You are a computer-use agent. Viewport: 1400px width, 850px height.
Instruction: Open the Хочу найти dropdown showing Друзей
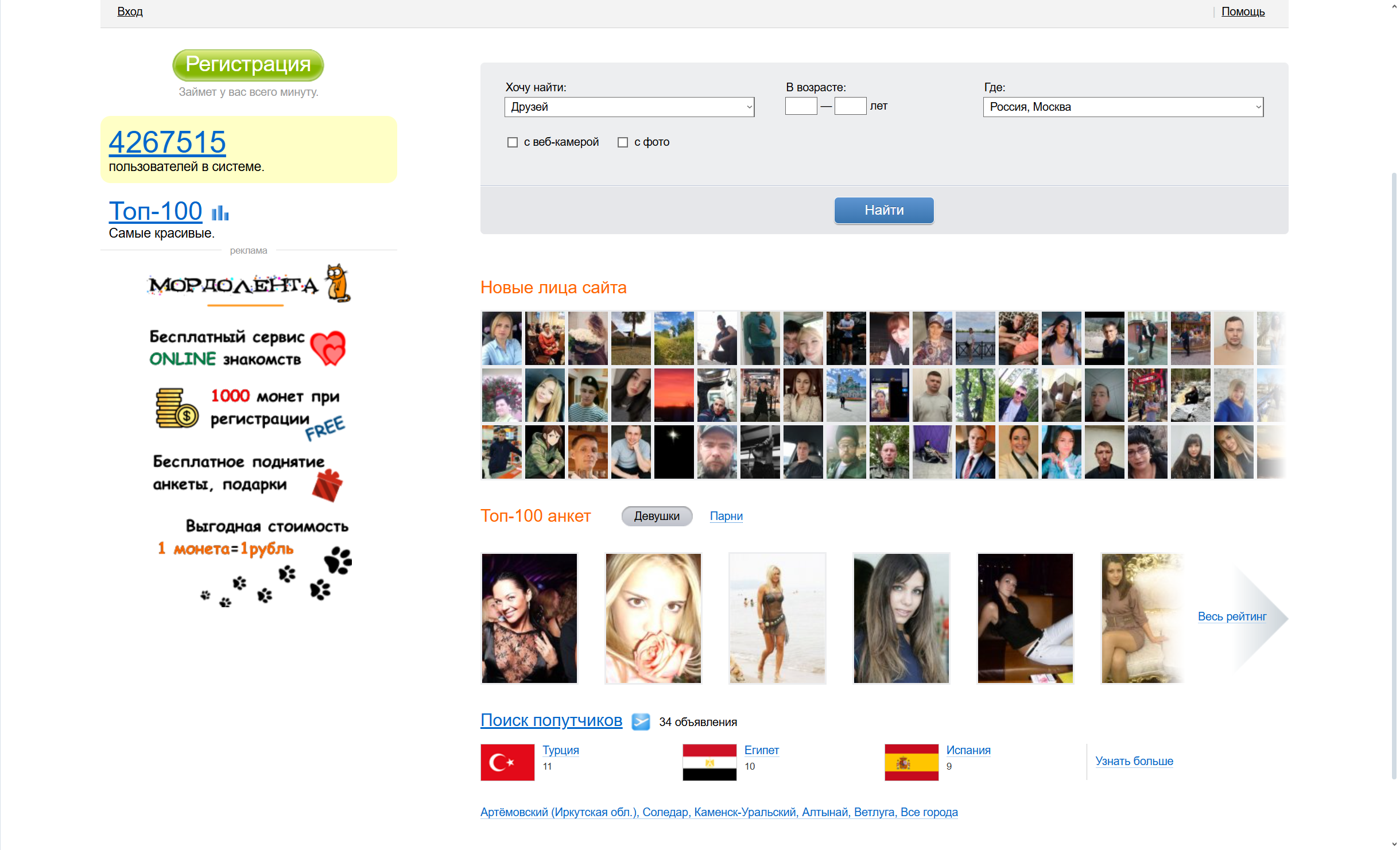point(630,107)
